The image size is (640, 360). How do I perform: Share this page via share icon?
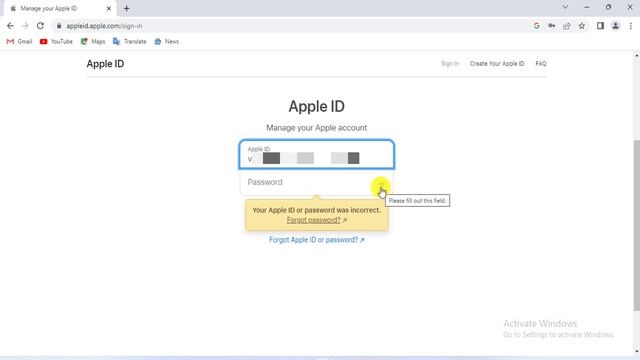click(x=567, y=26)
